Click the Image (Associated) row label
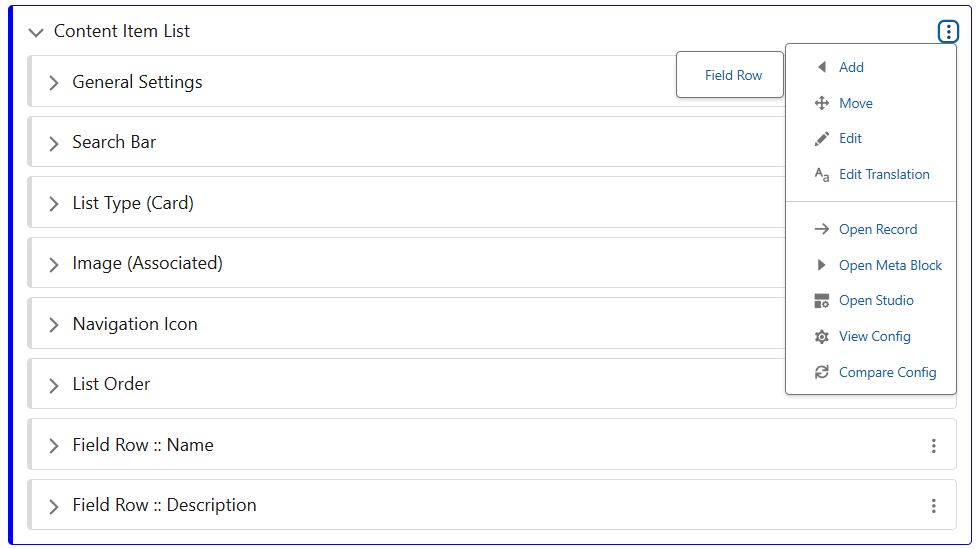Viewport: 978px width, 549px height. coord(147,264)
